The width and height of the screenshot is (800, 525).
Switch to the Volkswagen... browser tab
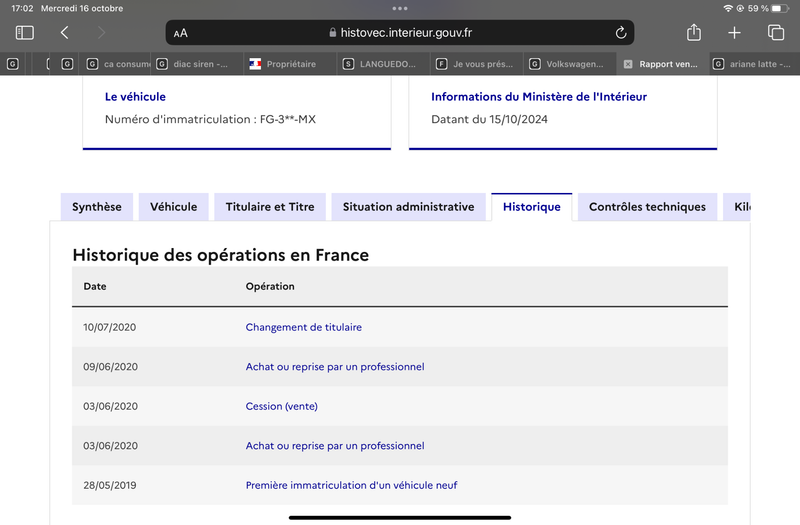point(570,64)
